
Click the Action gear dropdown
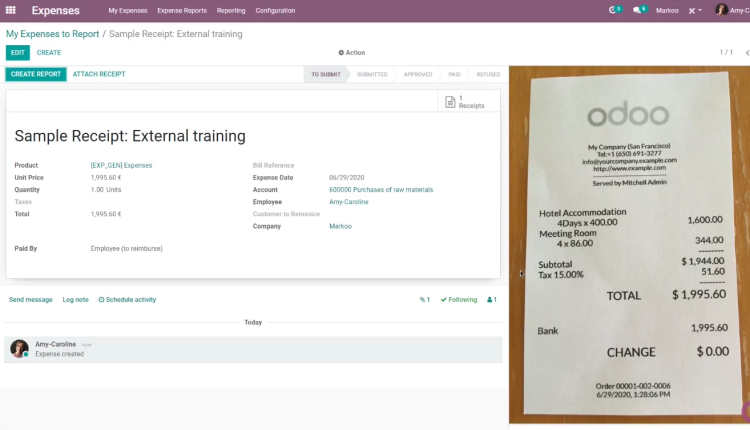(352, 53)
